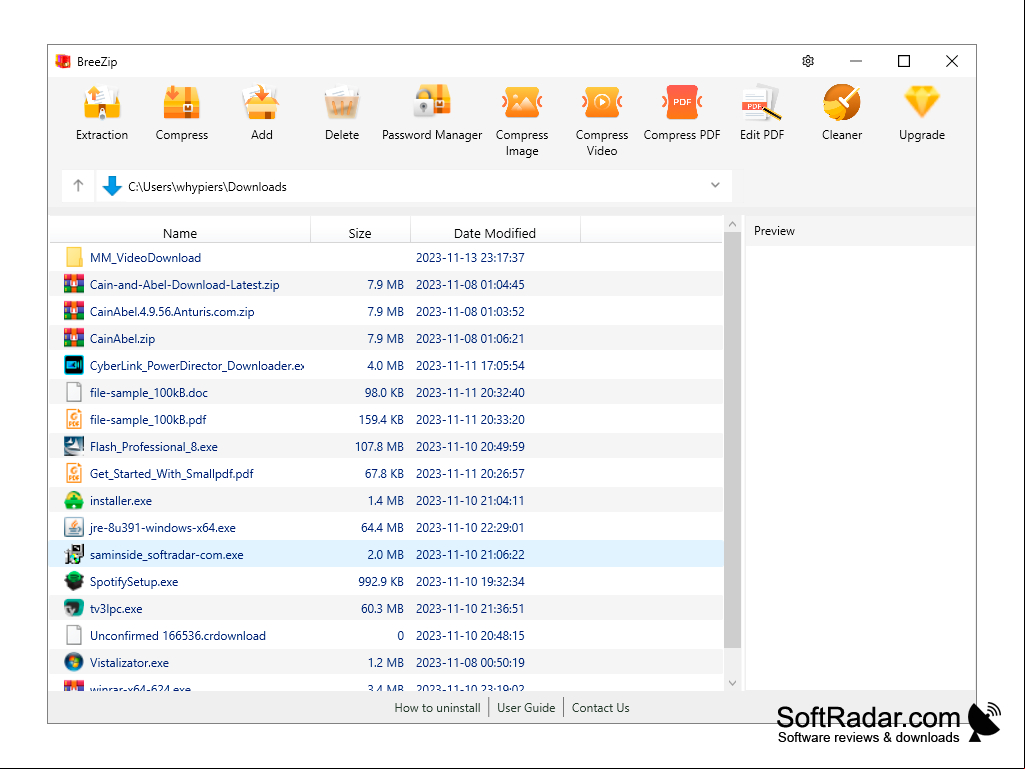Click the Flash_Professional_8.exe icon
The height and width of the screenshot is (769, 1025).
pos(74,446)
